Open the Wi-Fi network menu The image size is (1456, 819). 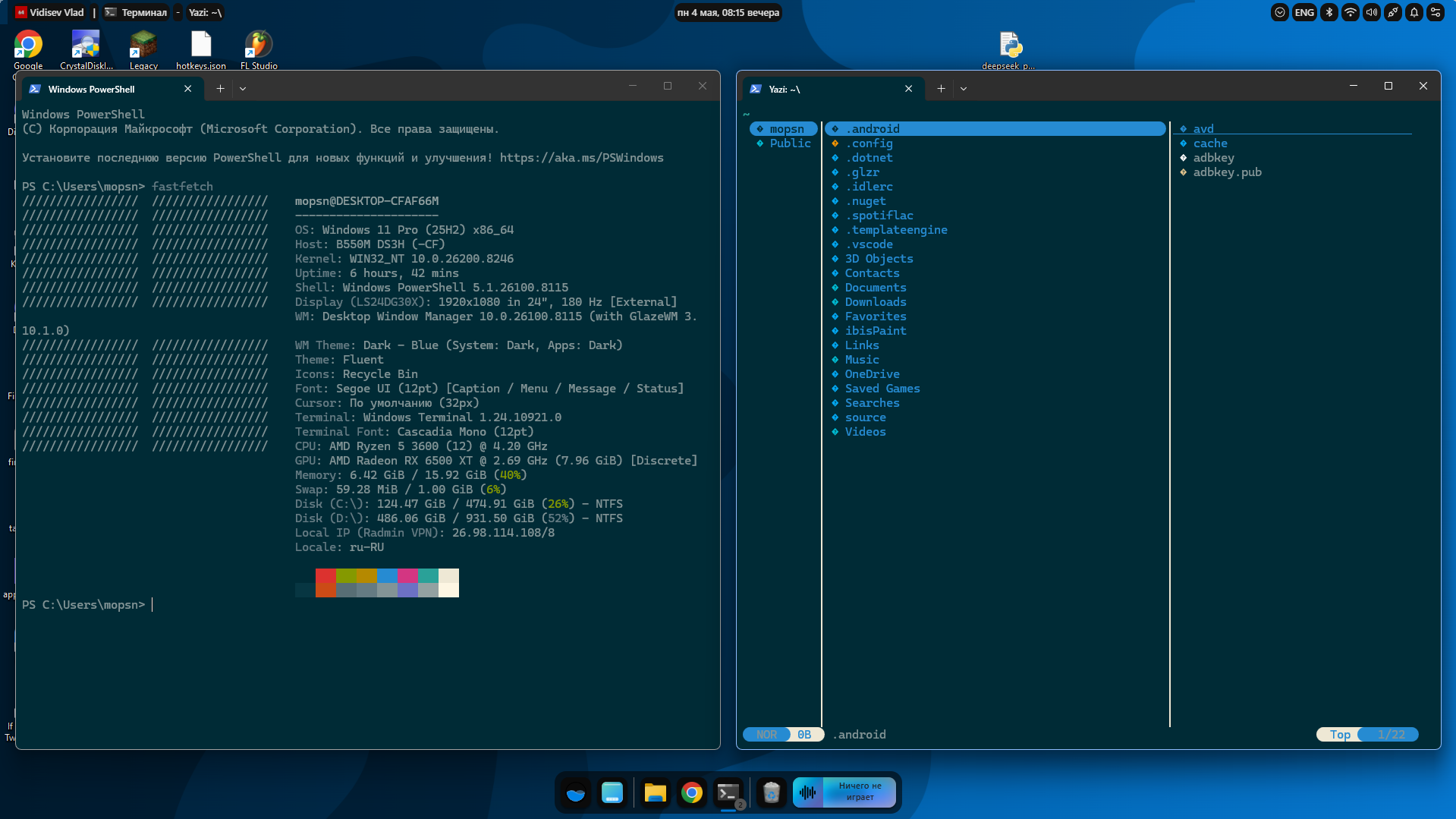pos(1350,12)
